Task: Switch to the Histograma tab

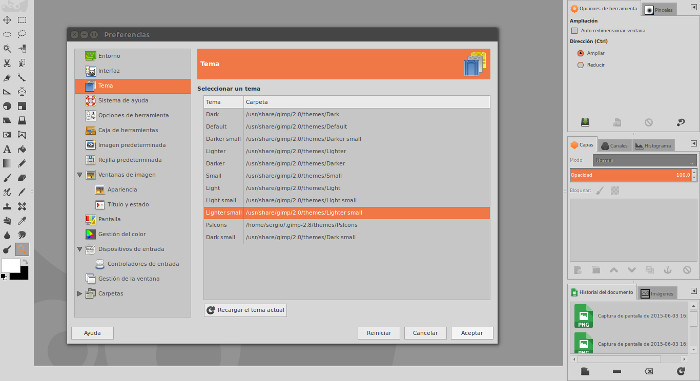Action: 653,146
